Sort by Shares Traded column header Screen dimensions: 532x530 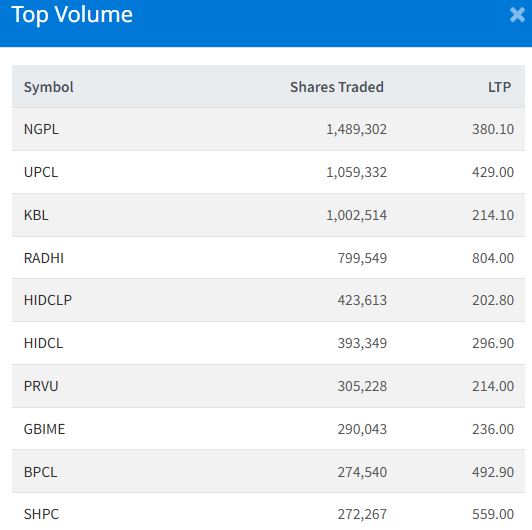[337, 87]
